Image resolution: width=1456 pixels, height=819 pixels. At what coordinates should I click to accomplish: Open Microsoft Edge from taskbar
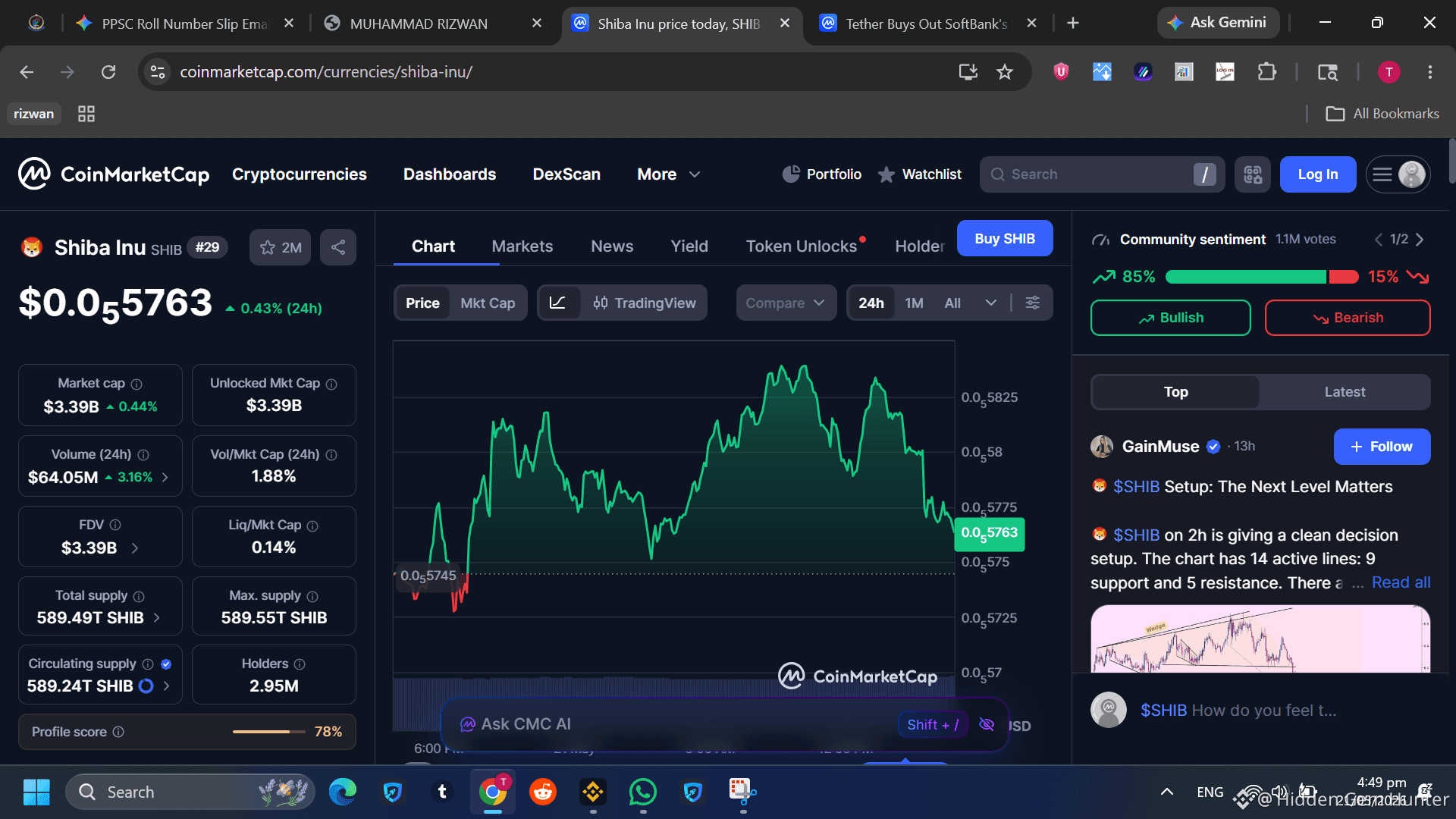[343, 792]
